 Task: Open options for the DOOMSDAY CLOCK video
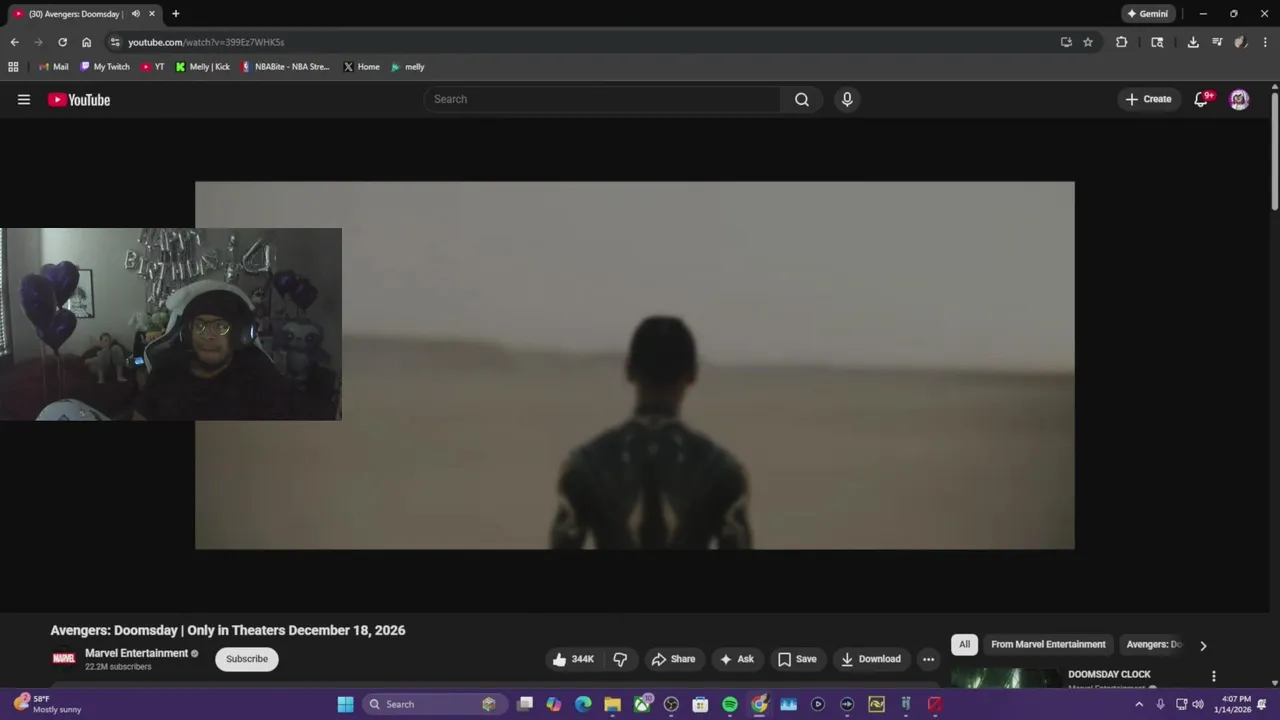pos(1214,676)
